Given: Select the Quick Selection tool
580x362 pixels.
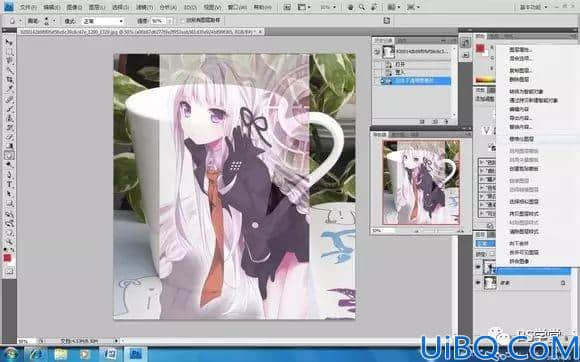Looking at the screenshot, I should (9, 70).
